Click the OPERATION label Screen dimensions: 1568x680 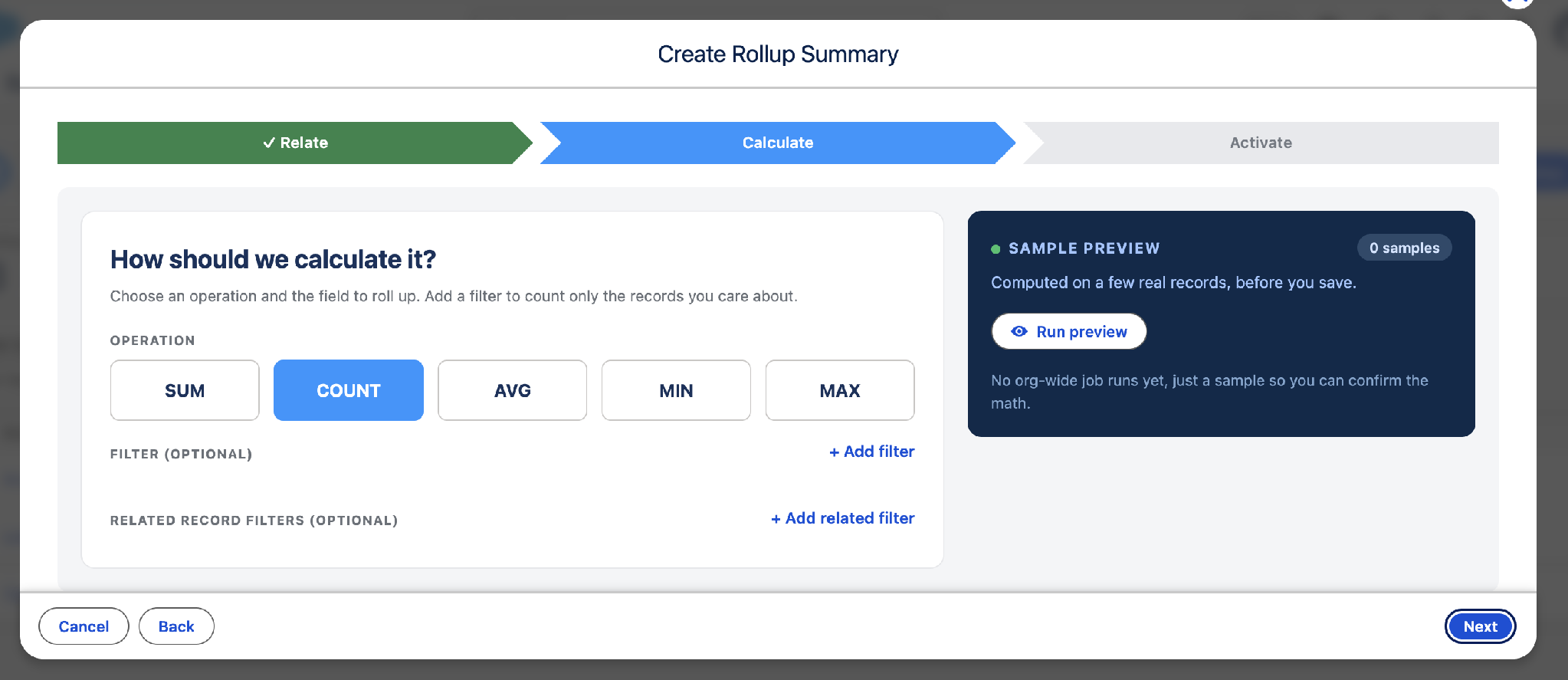(x=153, y=340)
